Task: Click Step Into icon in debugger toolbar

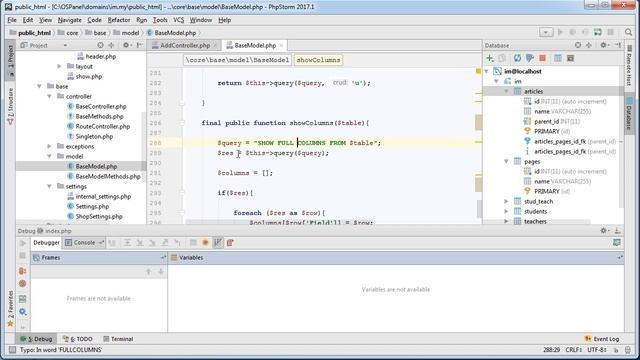Action: 140,243
